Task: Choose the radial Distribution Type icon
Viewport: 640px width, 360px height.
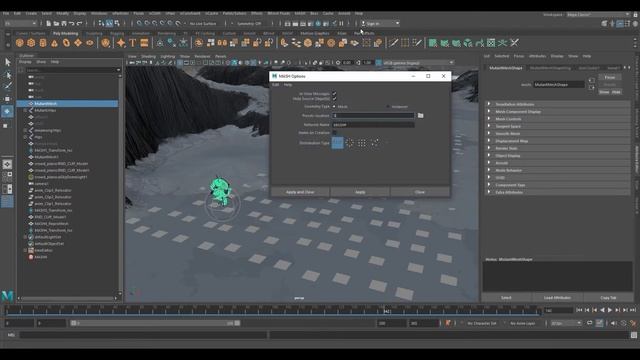Action: point(350,143)
